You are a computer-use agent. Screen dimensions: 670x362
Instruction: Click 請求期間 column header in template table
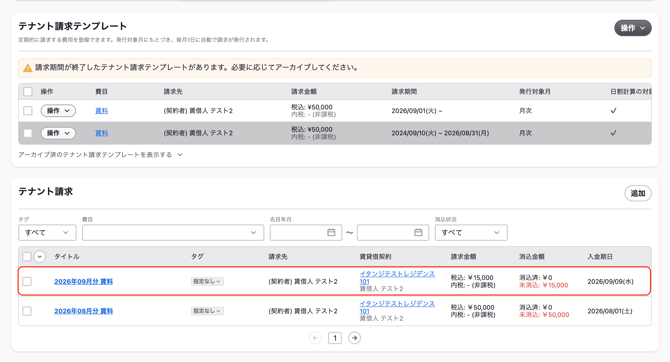[x=404, y=91]
